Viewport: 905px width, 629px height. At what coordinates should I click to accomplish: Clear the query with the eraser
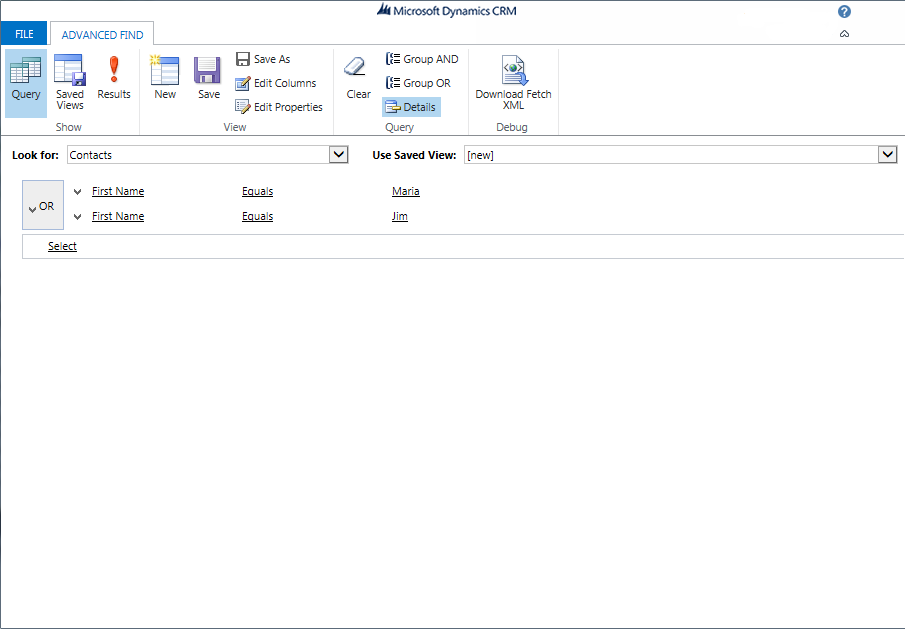[358, 78]
